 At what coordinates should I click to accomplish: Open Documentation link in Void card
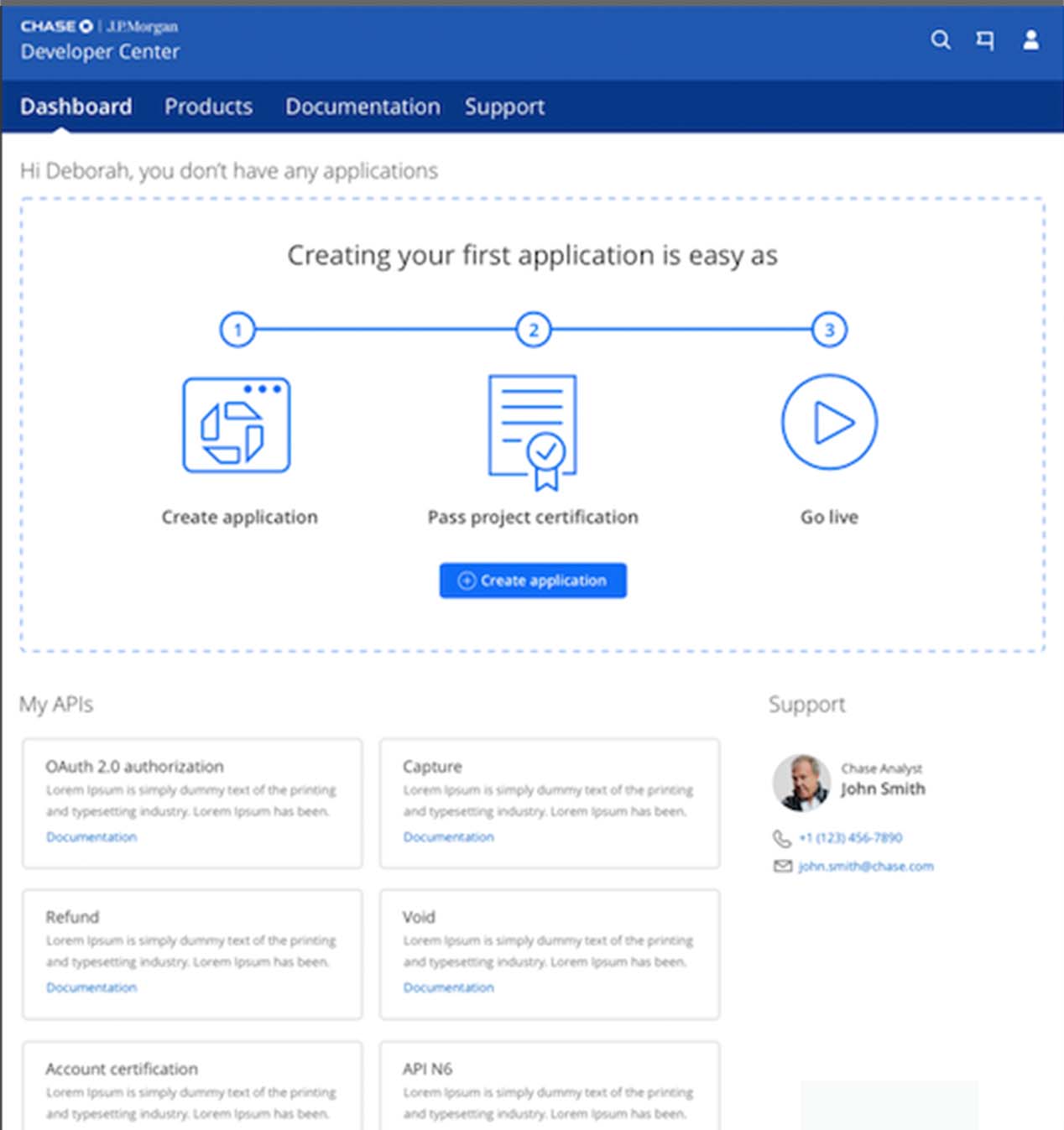click(448, 987)
